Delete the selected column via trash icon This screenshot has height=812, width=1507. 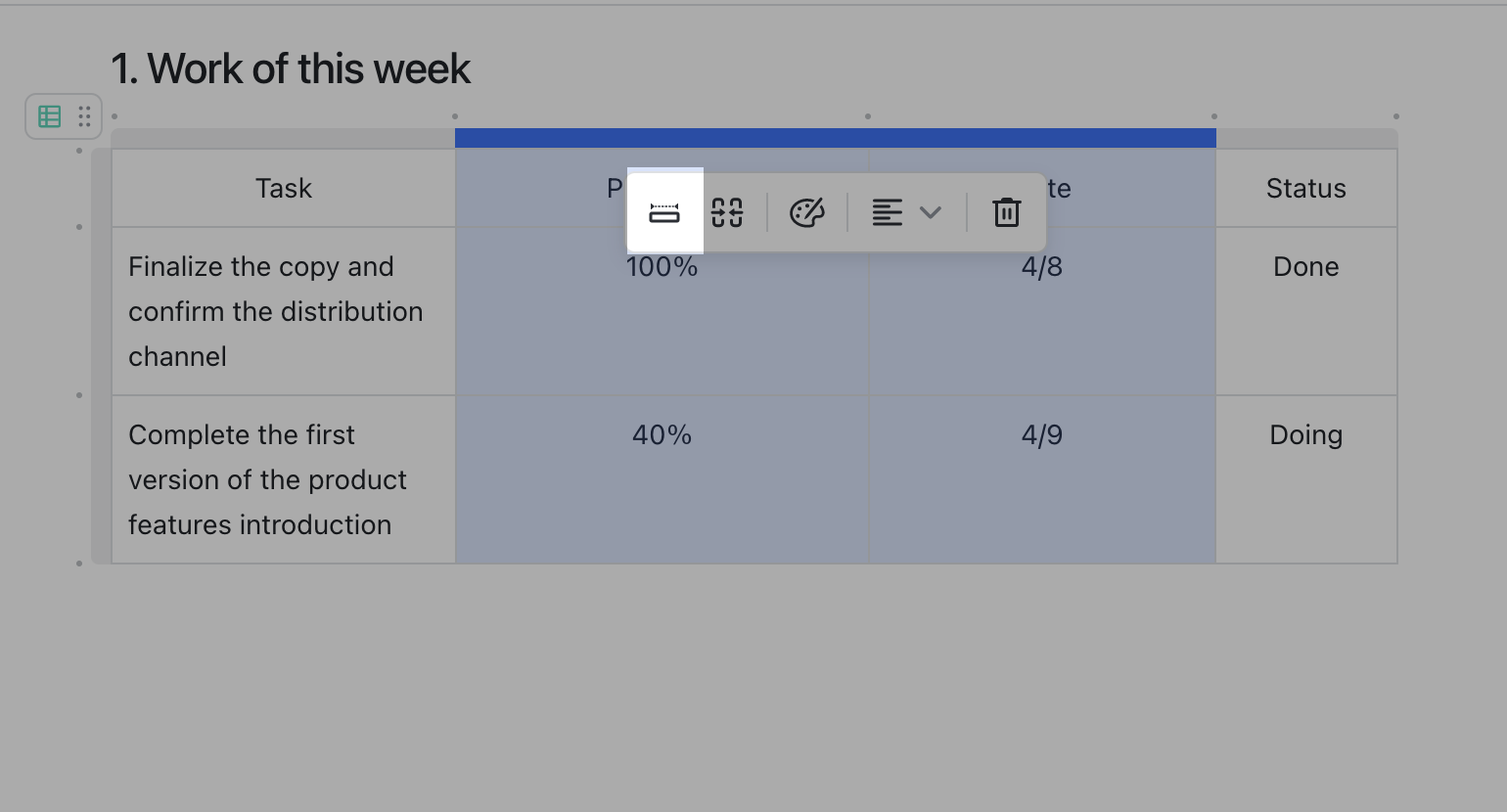(x=1006, y=212)
